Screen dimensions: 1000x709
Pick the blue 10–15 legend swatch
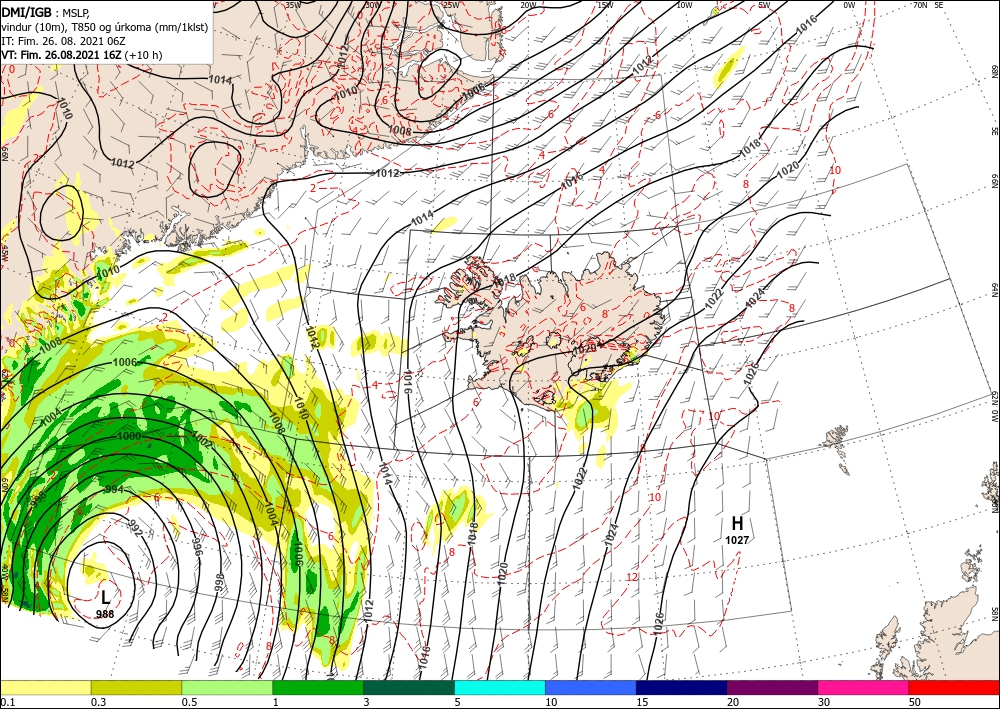(x=591, y=687)
